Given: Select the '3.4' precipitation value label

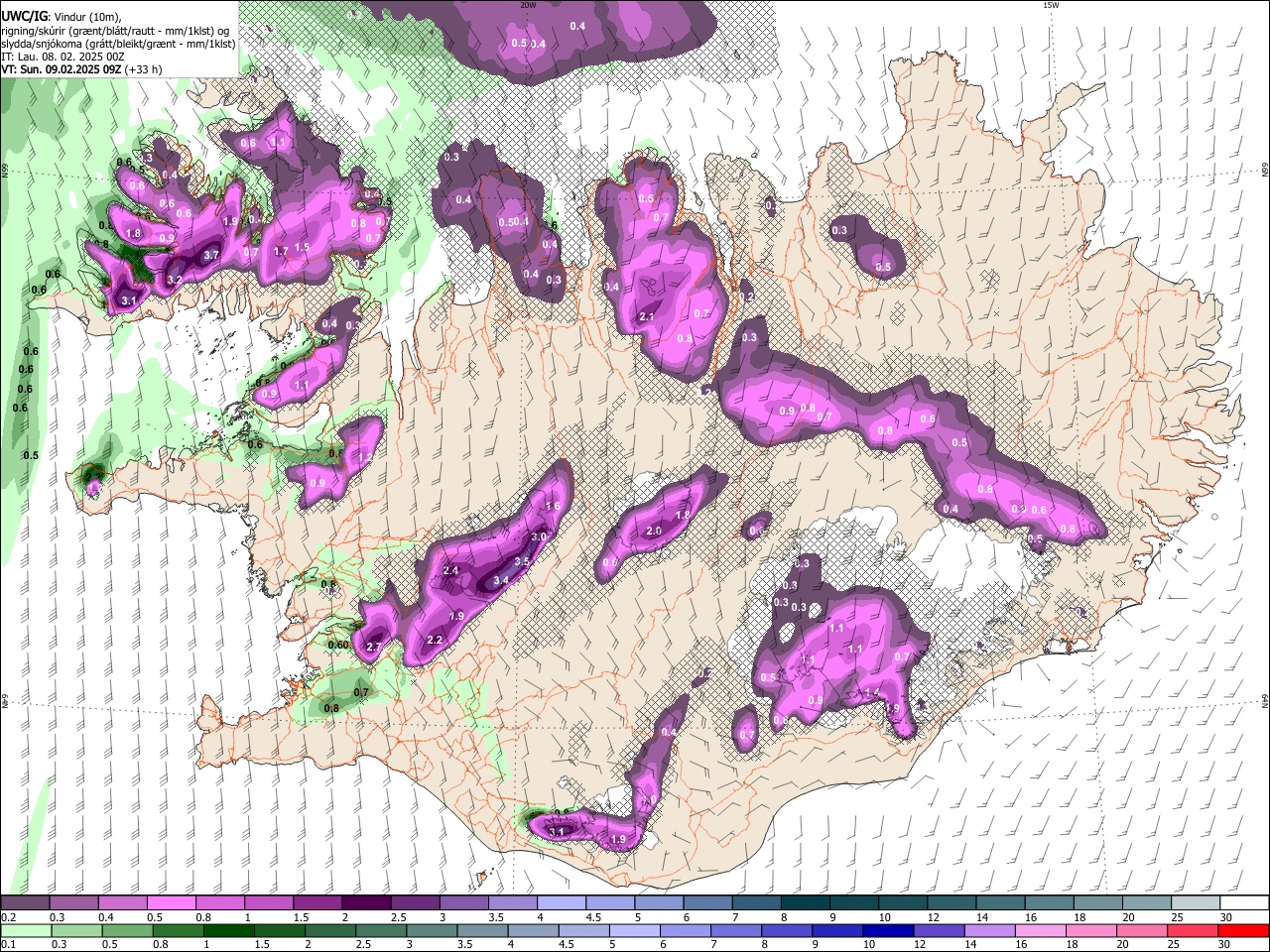Looking at the screenshot, I should [x=501, y=581].
